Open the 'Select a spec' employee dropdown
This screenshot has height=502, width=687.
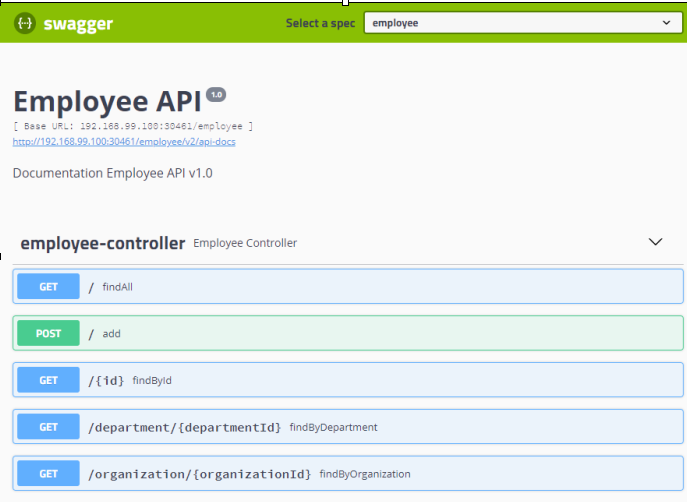tap(523, 23)
